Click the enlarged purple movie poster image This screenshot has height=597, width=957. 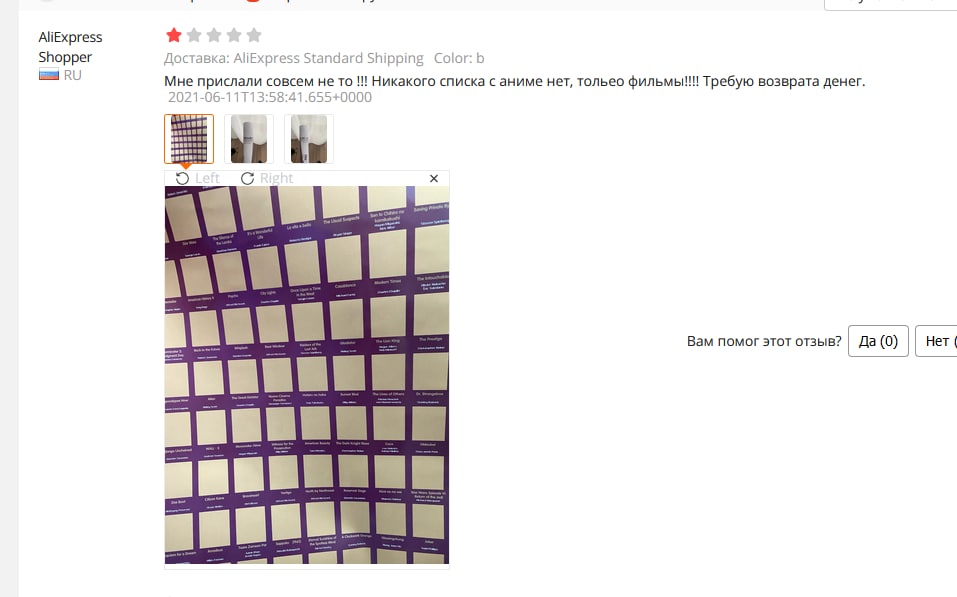307,375
